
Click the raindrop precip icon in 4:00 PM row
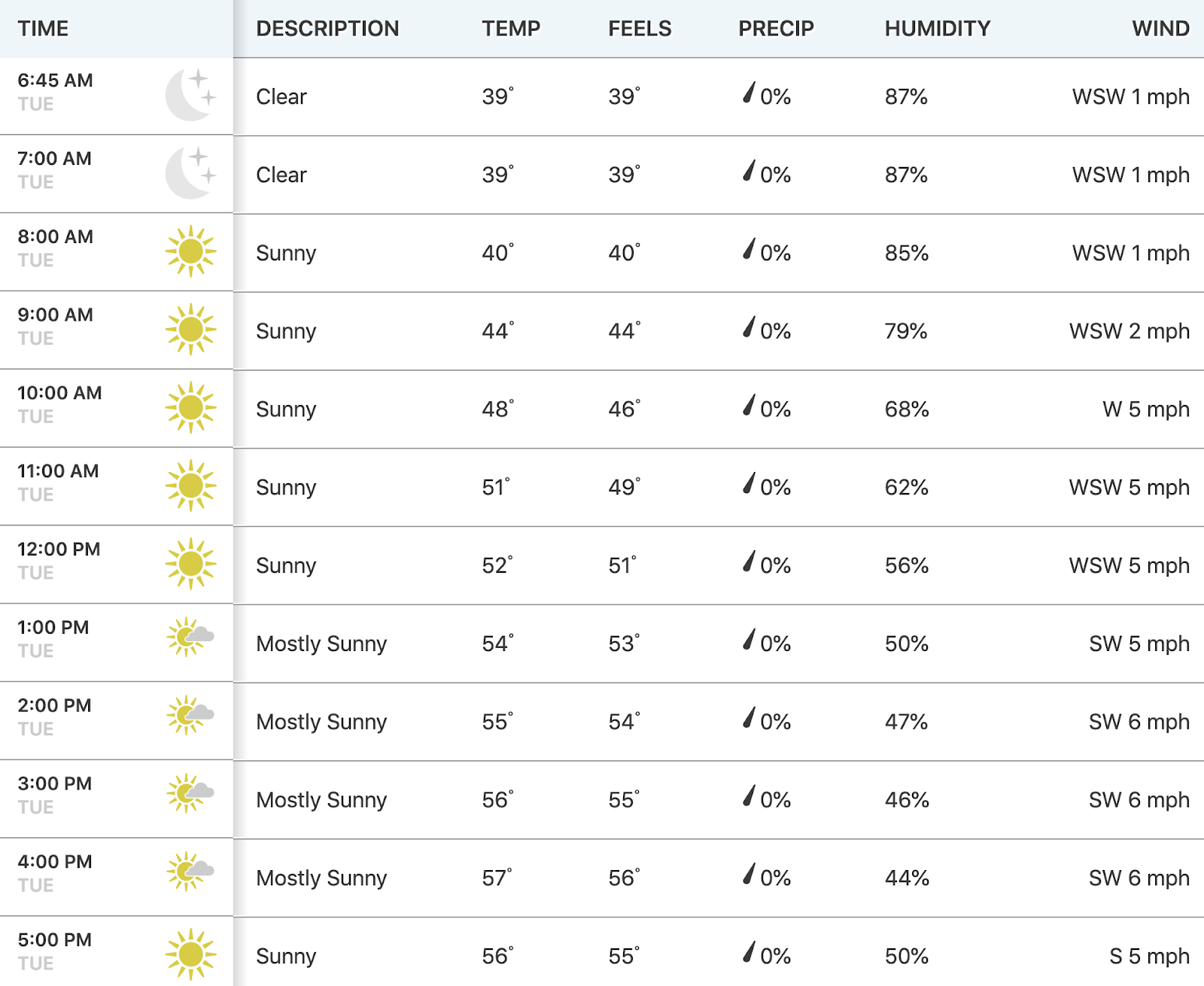[x=749, y=873]
